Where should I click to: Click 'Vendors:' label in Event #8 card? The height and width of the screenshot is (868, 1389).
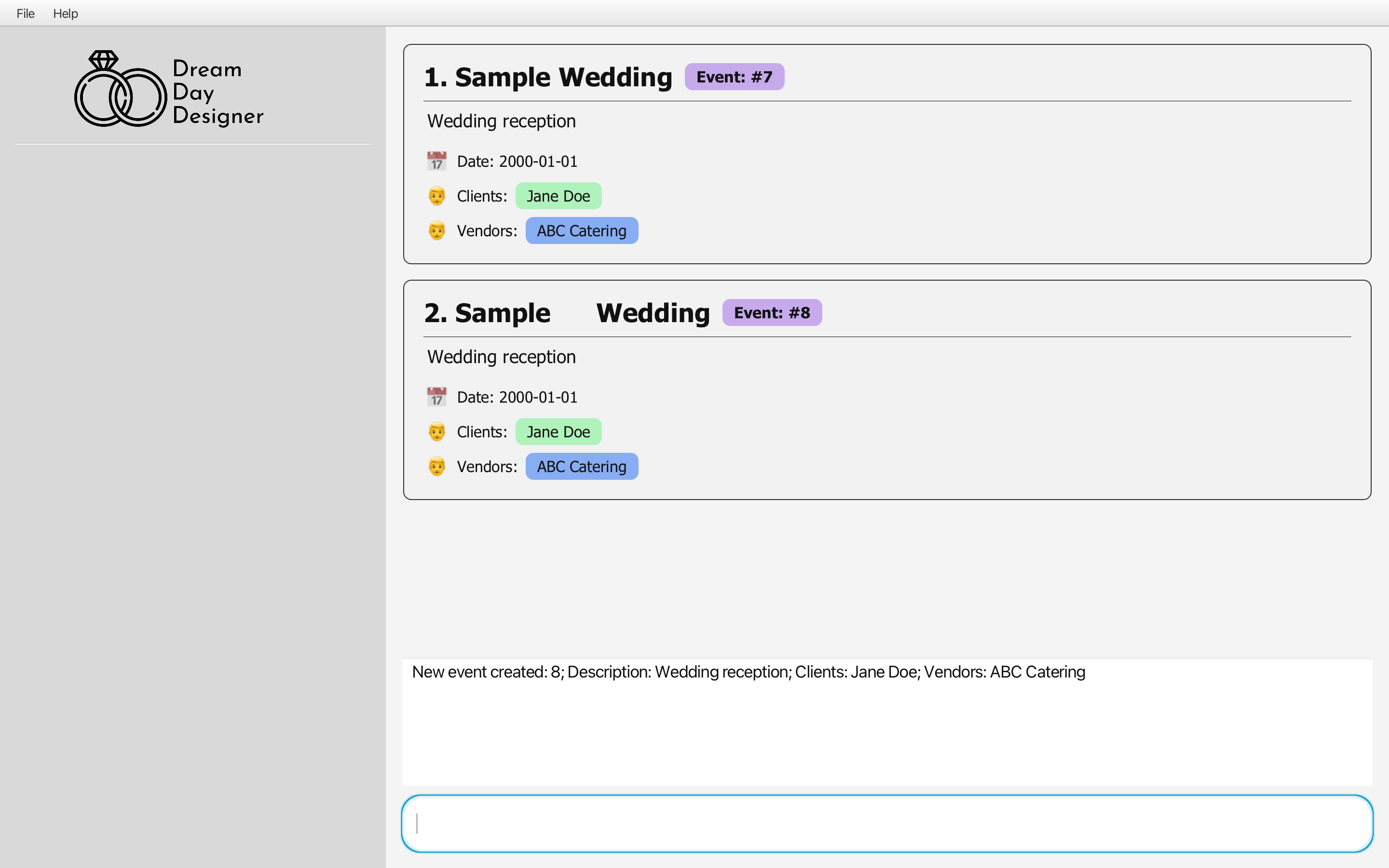coord(487,467)
